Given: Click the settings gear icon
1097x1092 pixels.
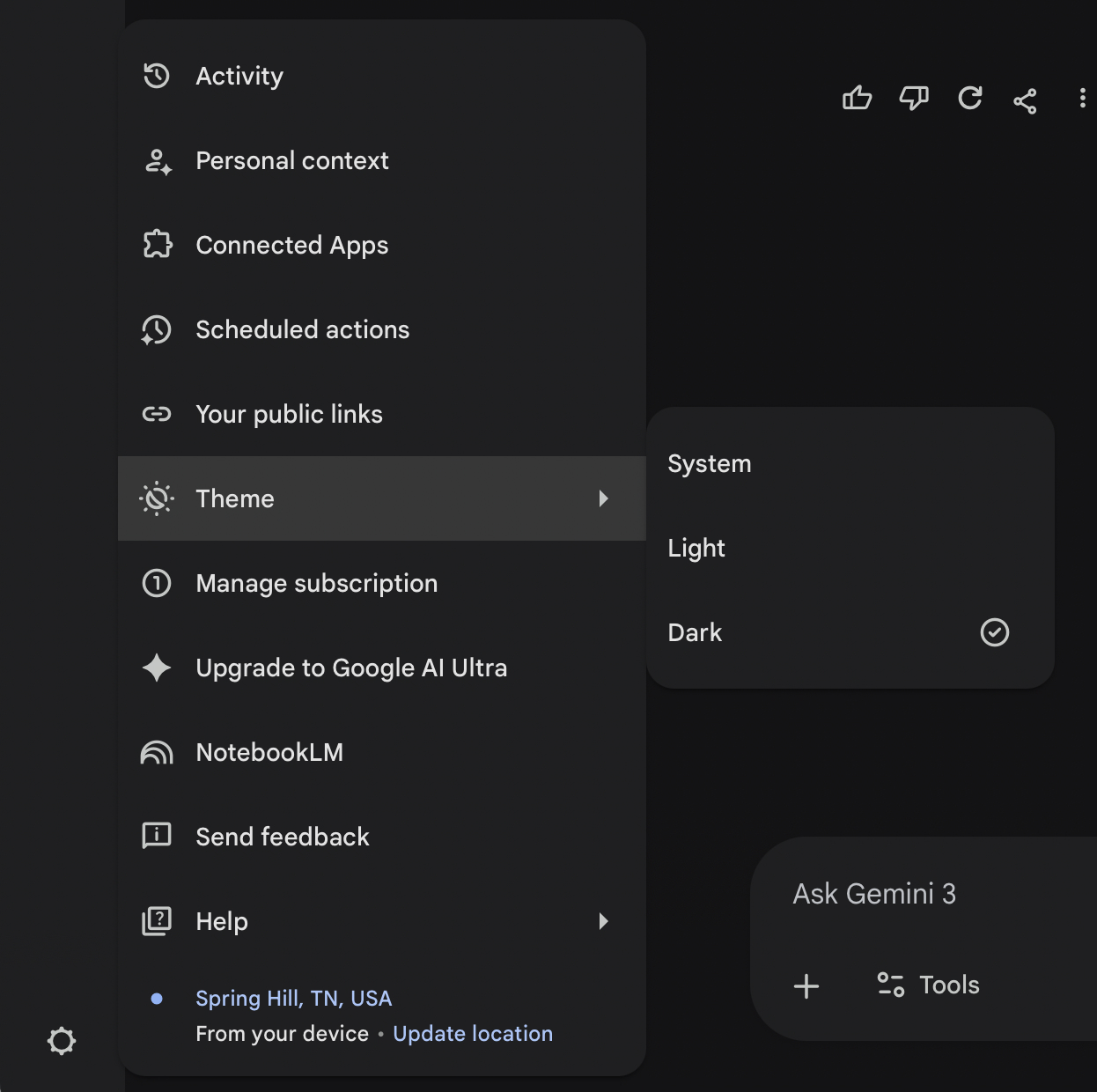Looking at the screenshot, I should click(62, 1041).
